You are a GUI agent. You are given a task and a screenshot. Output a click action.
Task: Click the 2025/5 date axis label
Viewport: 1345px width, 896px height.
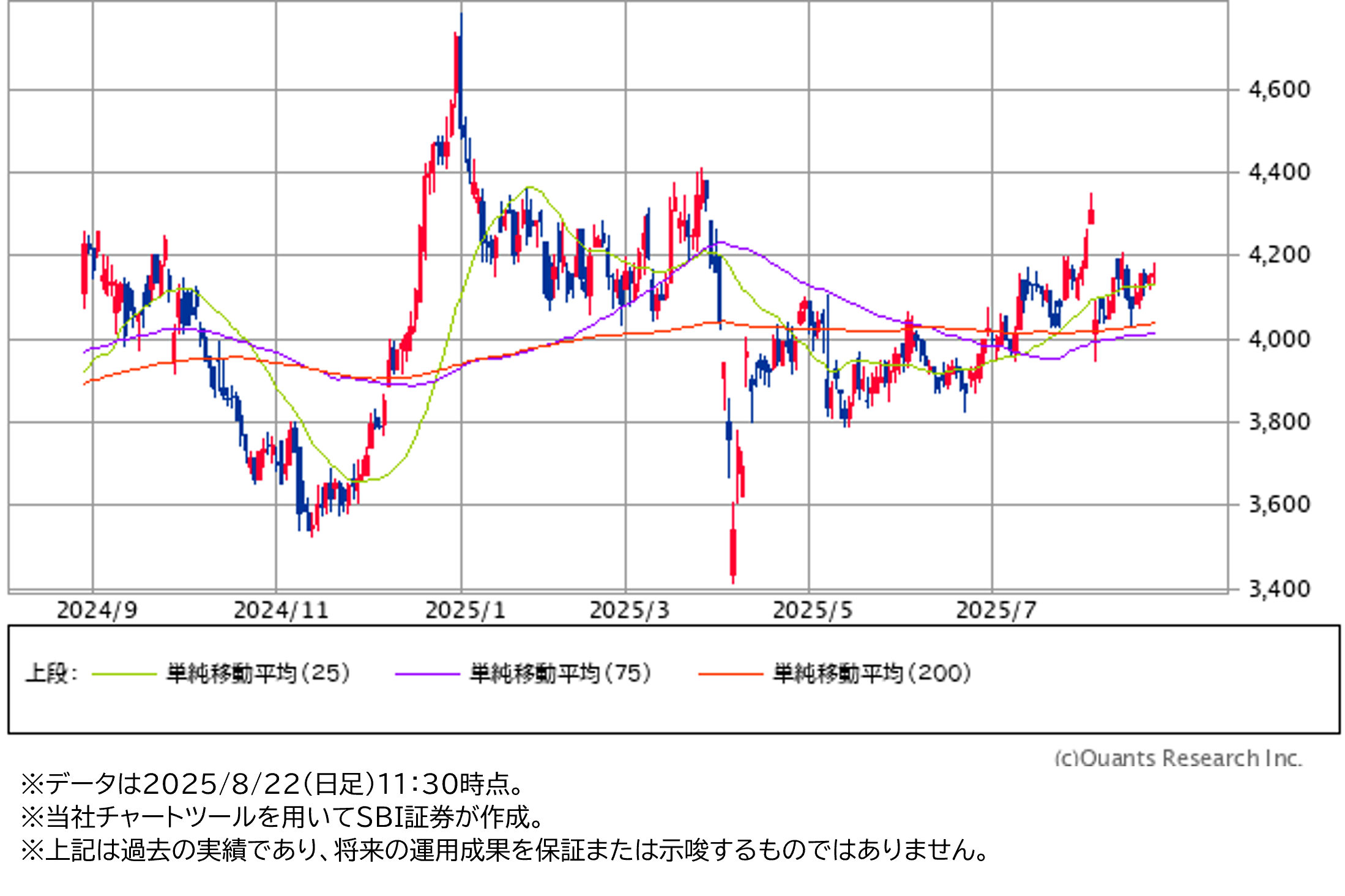(x=812, y=610)
